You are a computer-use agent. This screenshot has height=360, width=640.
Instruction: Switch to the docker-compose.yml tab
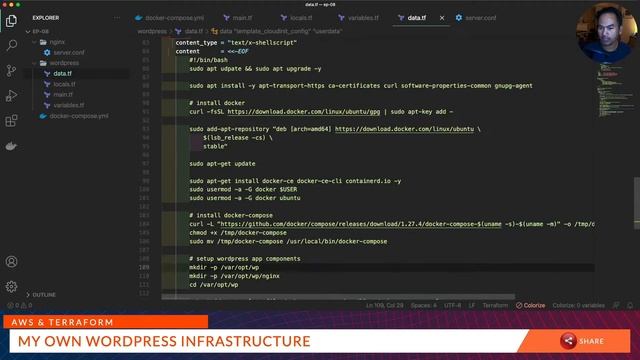pyautogui.click(x=169, y=18)
